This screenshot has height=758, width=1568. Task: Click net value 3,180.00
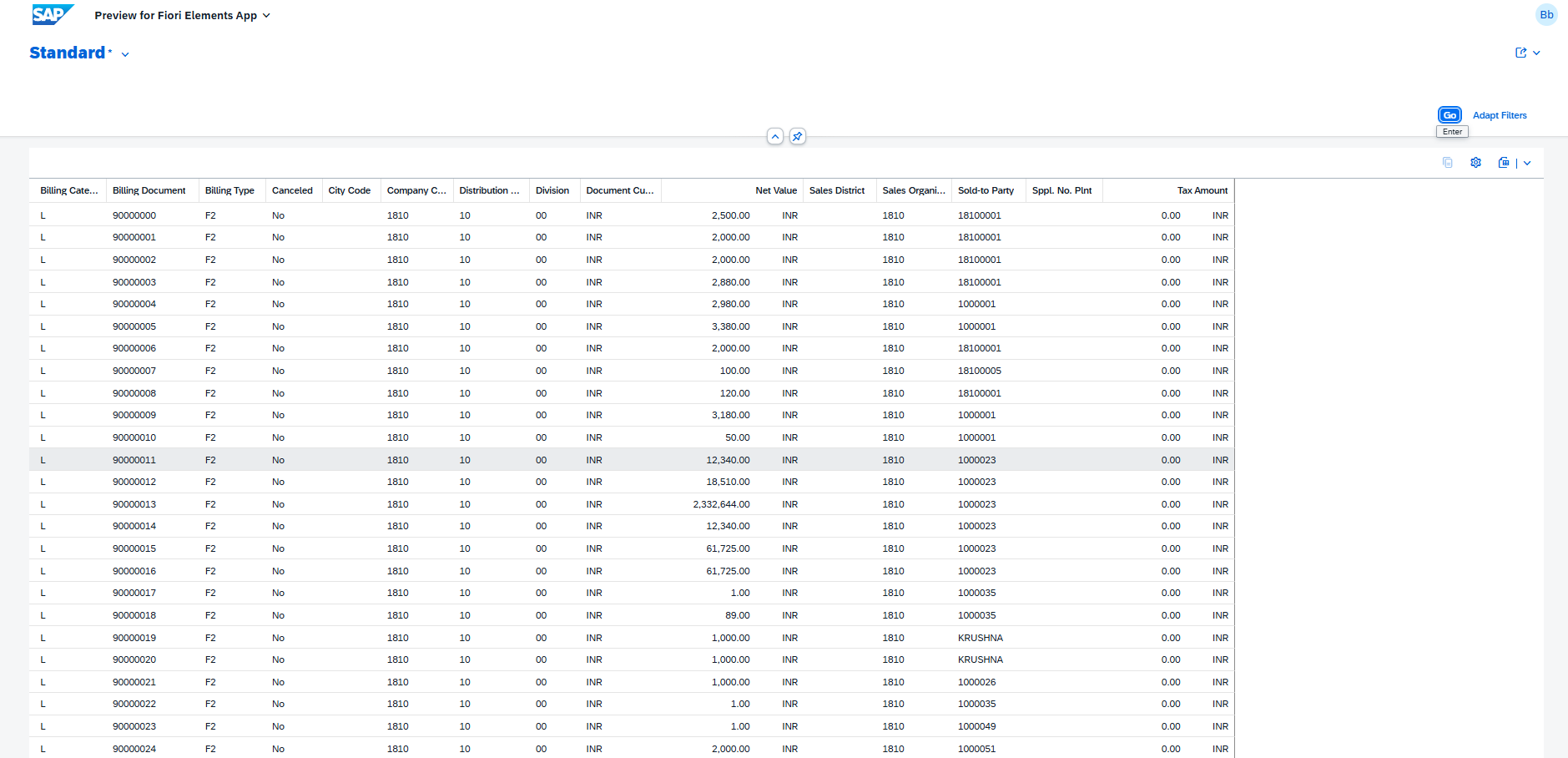pos(730,415)
